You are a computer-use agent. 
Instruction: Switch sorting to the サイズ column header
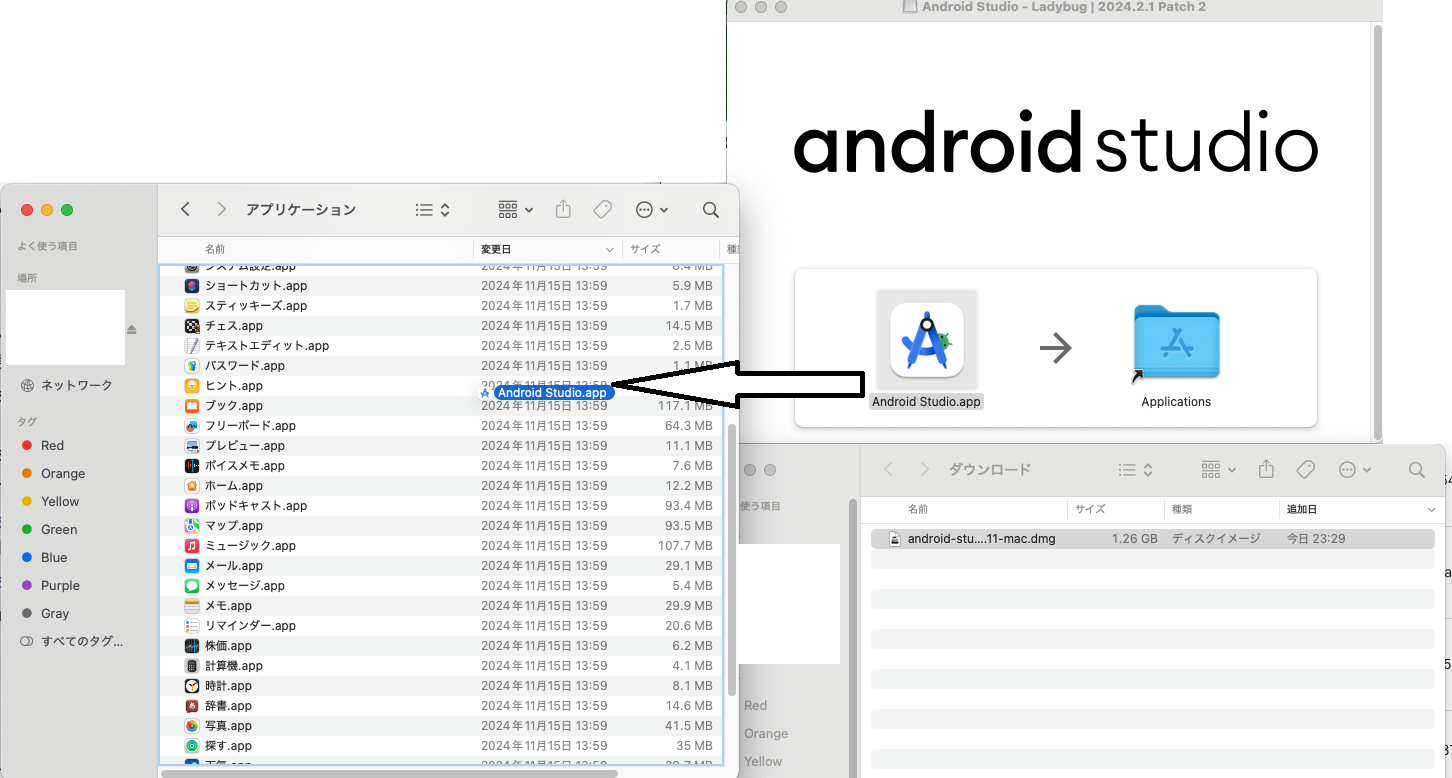coord(644,249)
